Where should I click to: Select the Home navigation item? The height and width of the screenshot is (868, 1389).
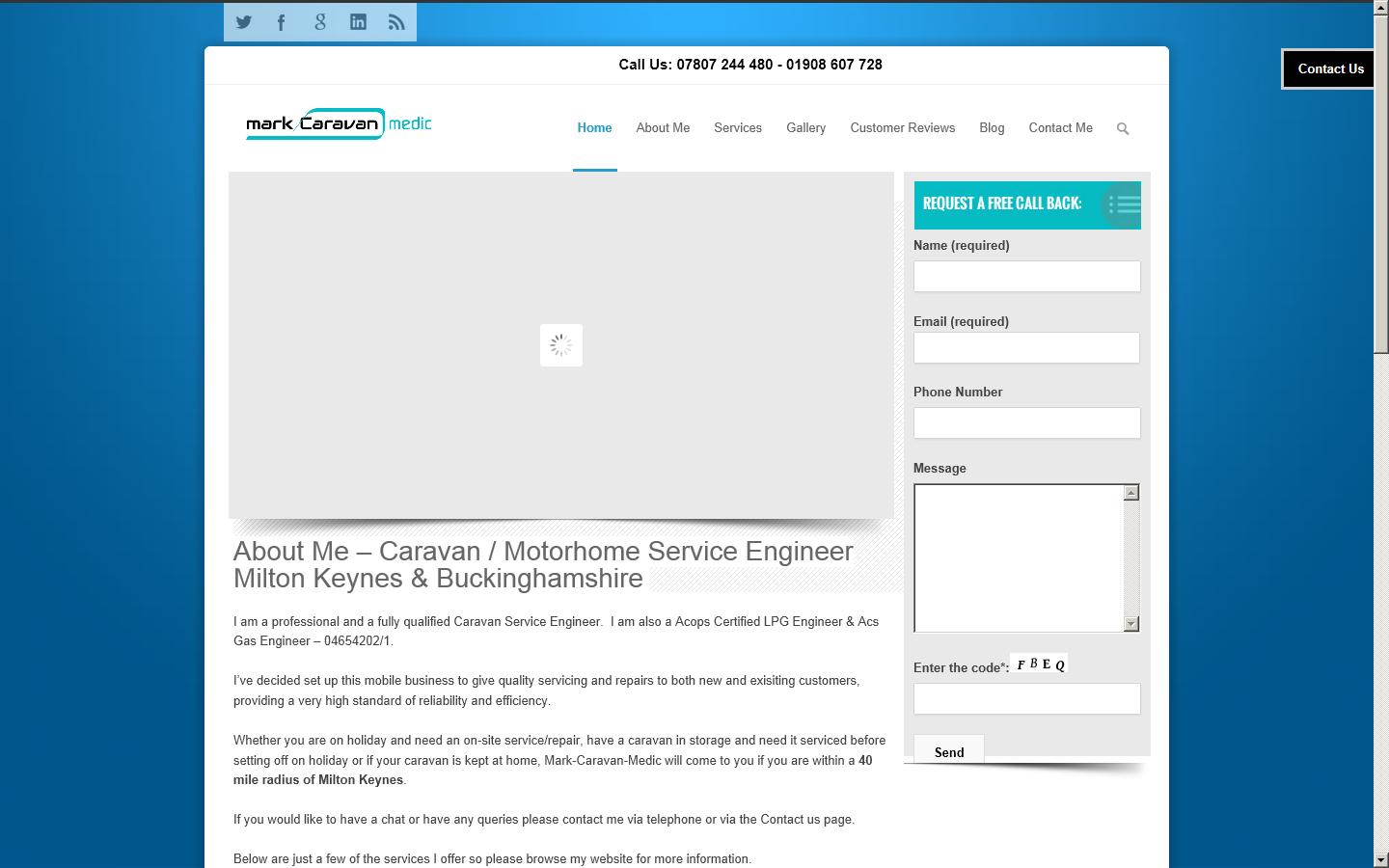(594, 127)
